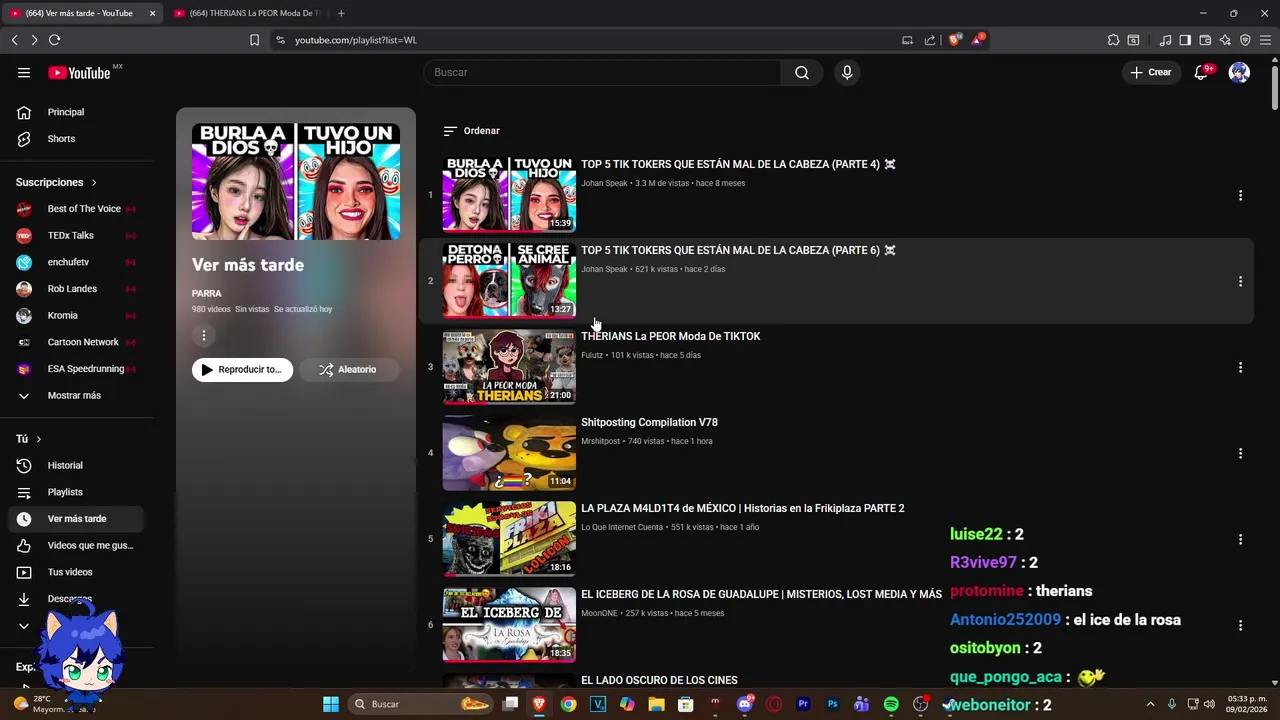Open Brave Rewards triangle icon
1280x720 pixels.
977,40
